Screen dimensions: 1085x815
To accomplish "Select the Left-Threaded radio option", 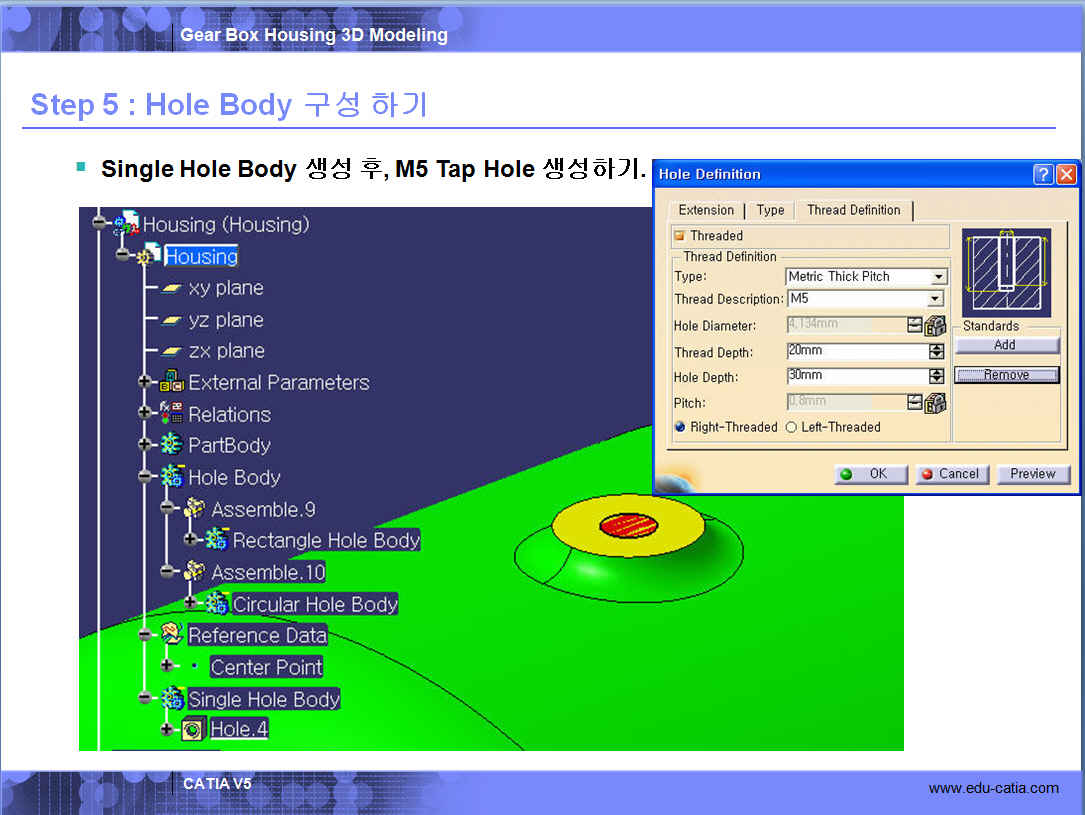I will click(791, 427).
